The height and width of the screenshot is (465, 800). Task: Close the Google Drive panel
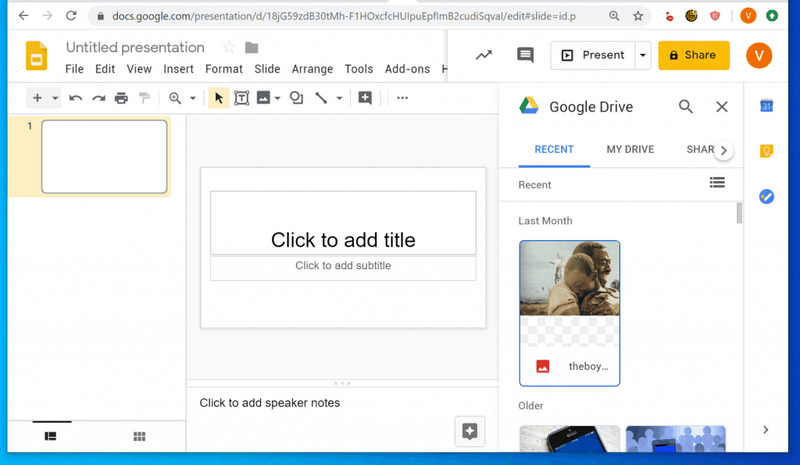pos(722,107)
